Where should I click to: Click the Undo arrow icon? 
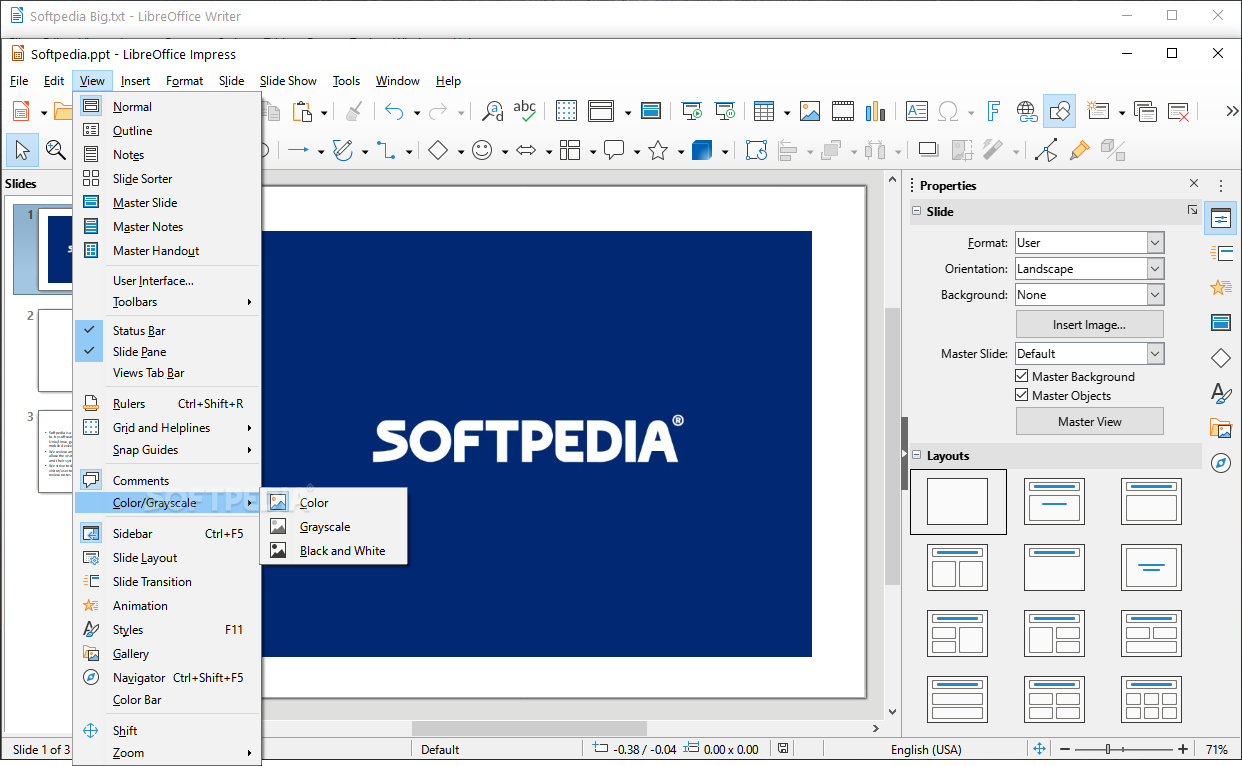click(395, 111)
